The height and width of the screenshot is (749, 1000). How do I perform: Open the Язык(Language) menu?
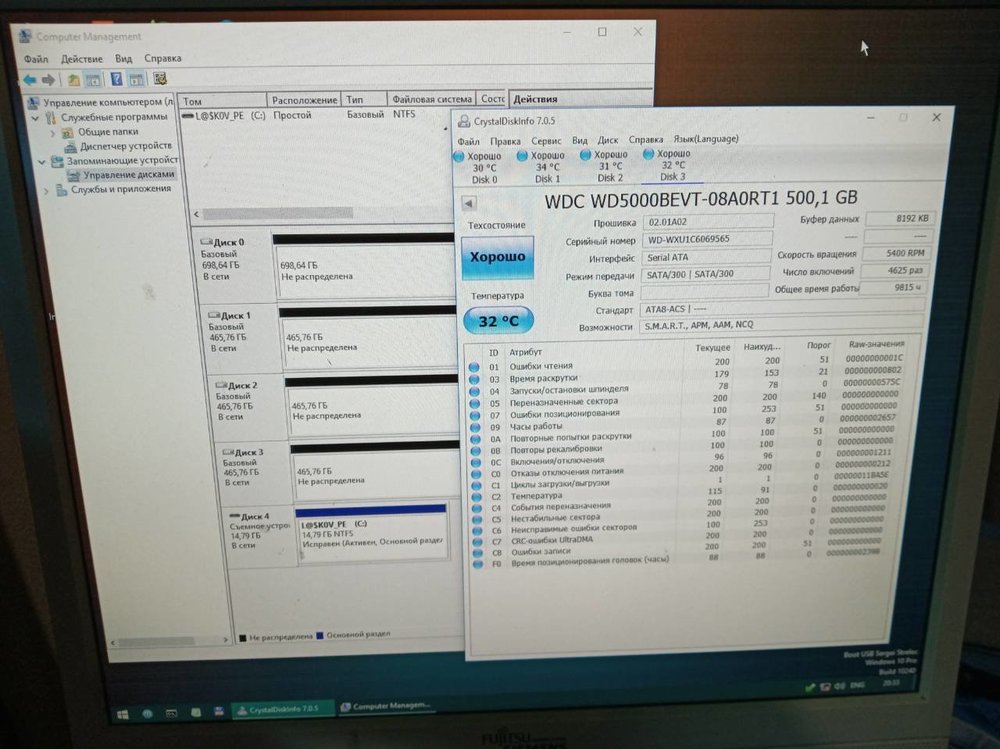(x=706, y=139)
